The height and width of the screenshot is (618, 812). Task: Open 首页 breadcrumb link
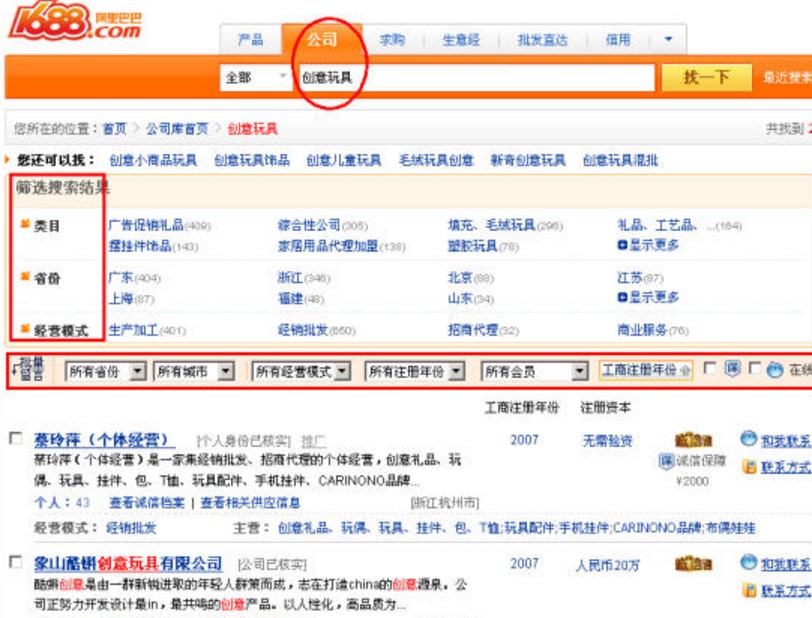pos(114,128)
